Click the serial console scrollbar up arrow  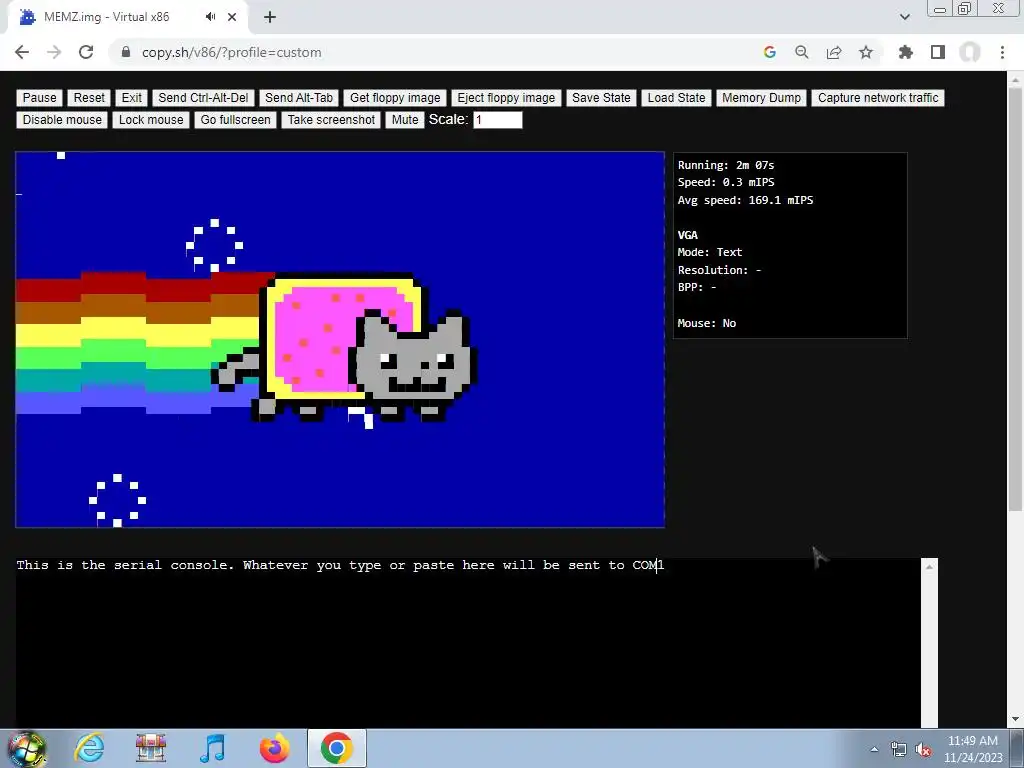pyautogui.click(x=929, y=568)
